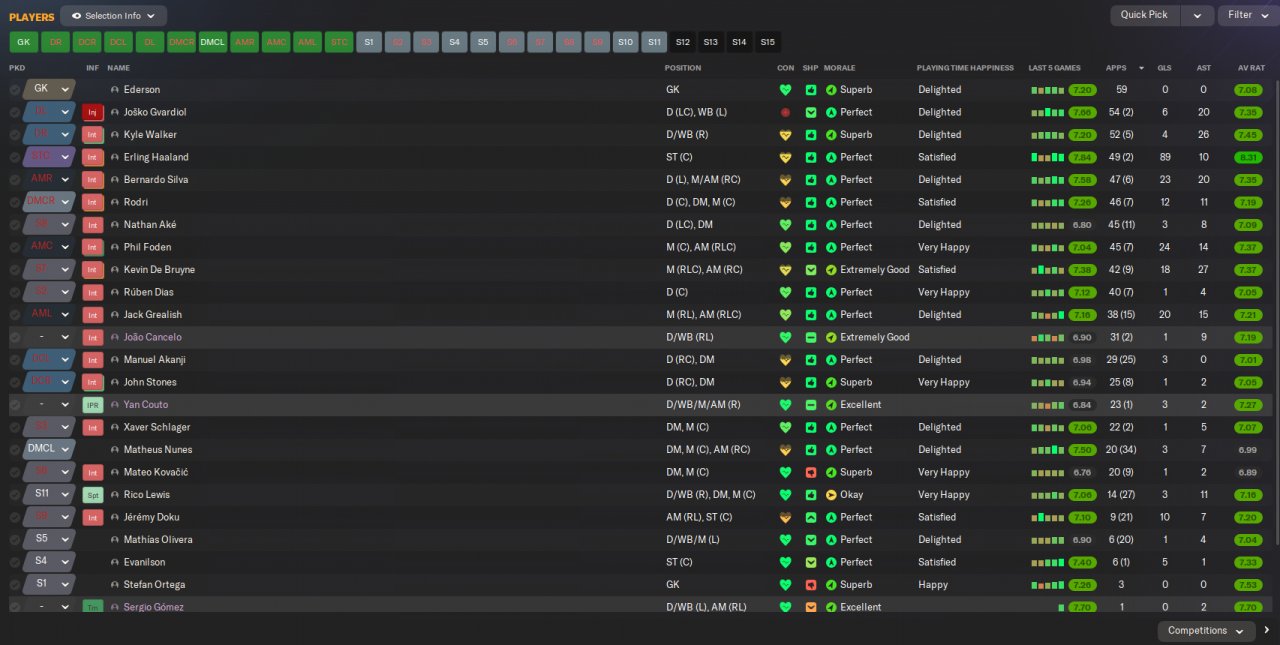Sort by the MORALE column header

coord(840,68)
